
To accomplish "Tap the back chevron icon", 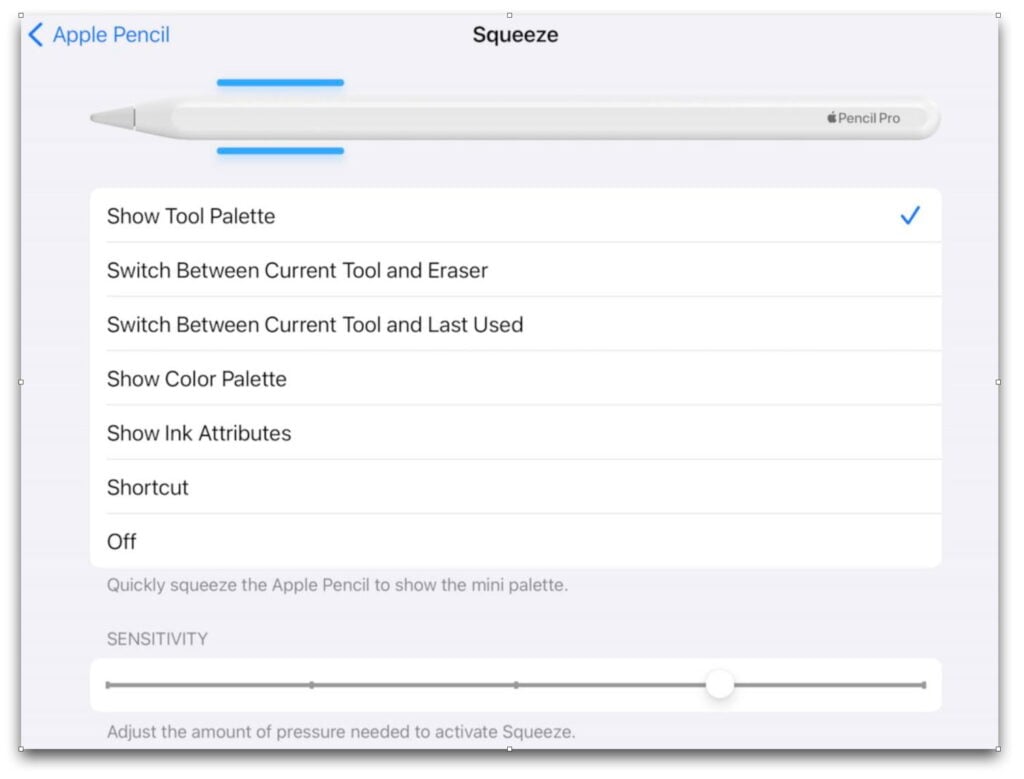I will pyautogui.click(x=36, y=35).
